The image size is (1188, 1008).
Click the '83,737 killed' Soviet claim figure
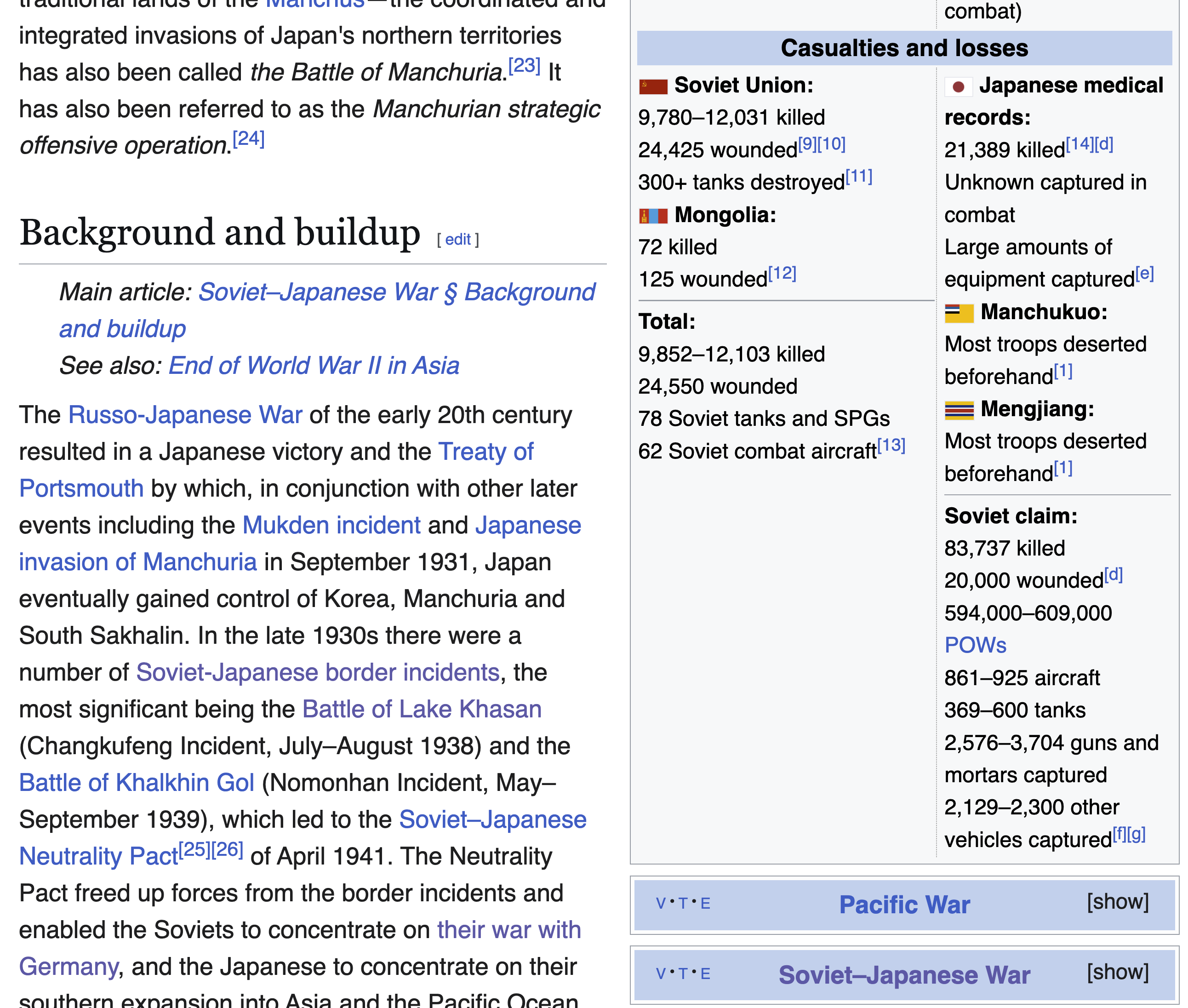[1005, 549]
